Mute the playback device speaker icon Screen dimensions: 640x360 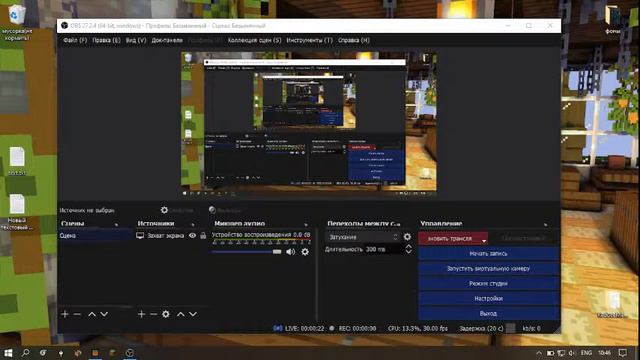point(290,252)
